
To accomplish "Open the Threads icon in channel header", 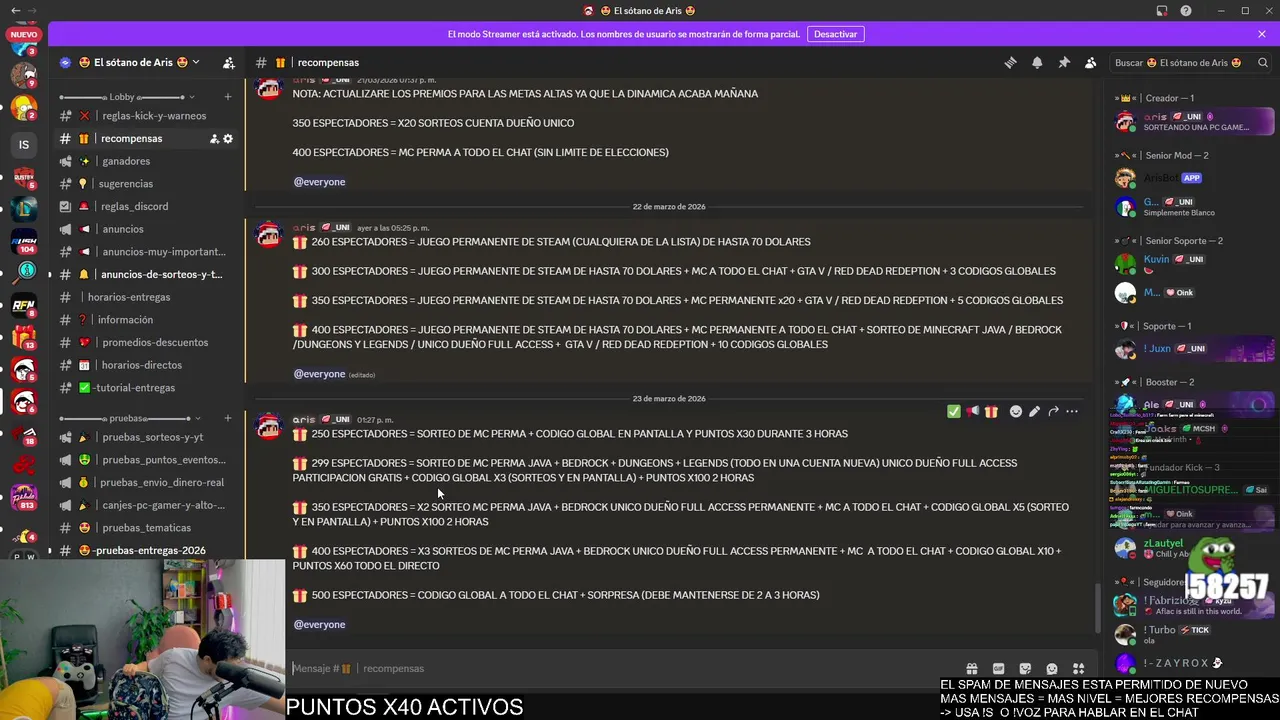I will 1010,62.
